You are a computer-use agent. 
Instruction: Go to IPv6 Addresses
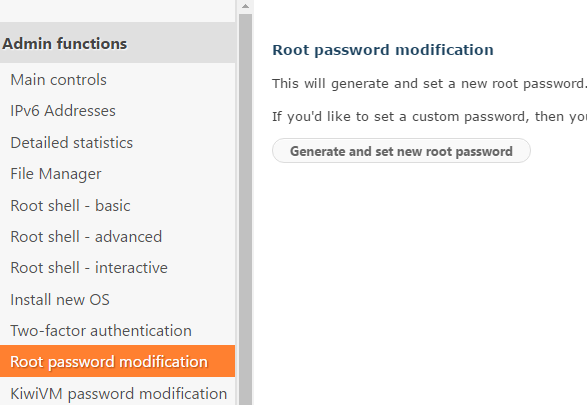click(63, 111)
